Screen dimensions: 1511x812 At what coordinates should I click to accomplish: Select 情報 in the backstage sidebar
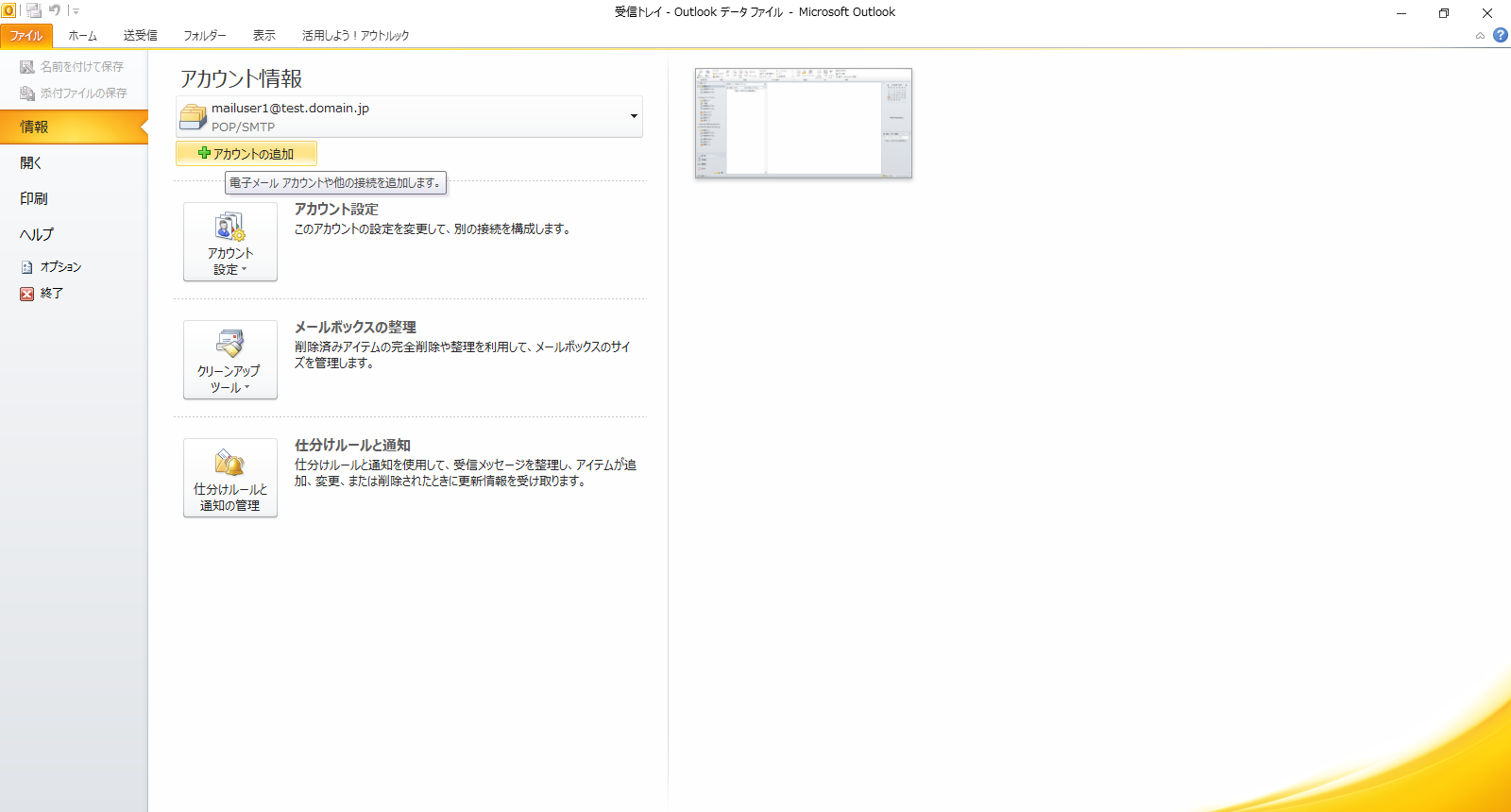[x=74, y=127]
